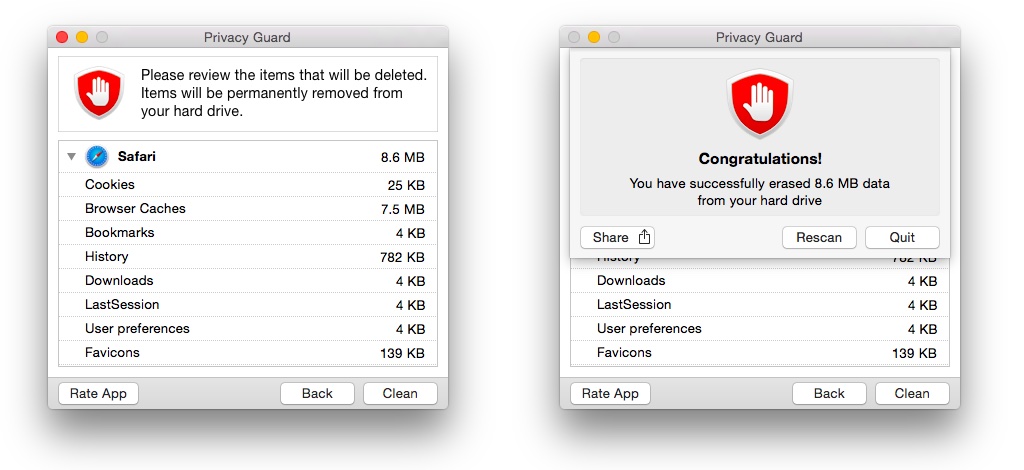Collapse the Safari disclosure triangle
The height and width of the screenshot is (470, 1024).
pyautogui.click(x=71, y=157)
